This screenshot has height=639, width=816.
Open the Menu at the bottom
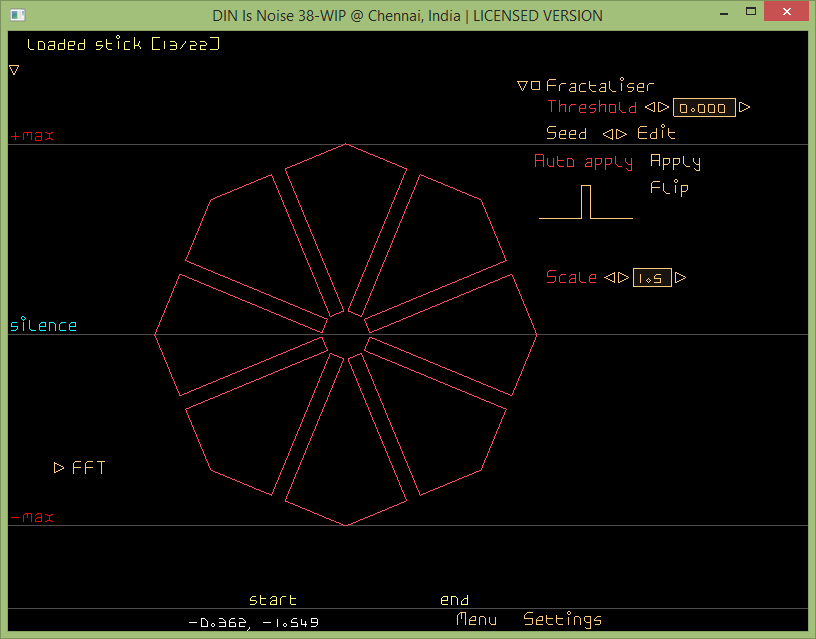coord(476,620)
